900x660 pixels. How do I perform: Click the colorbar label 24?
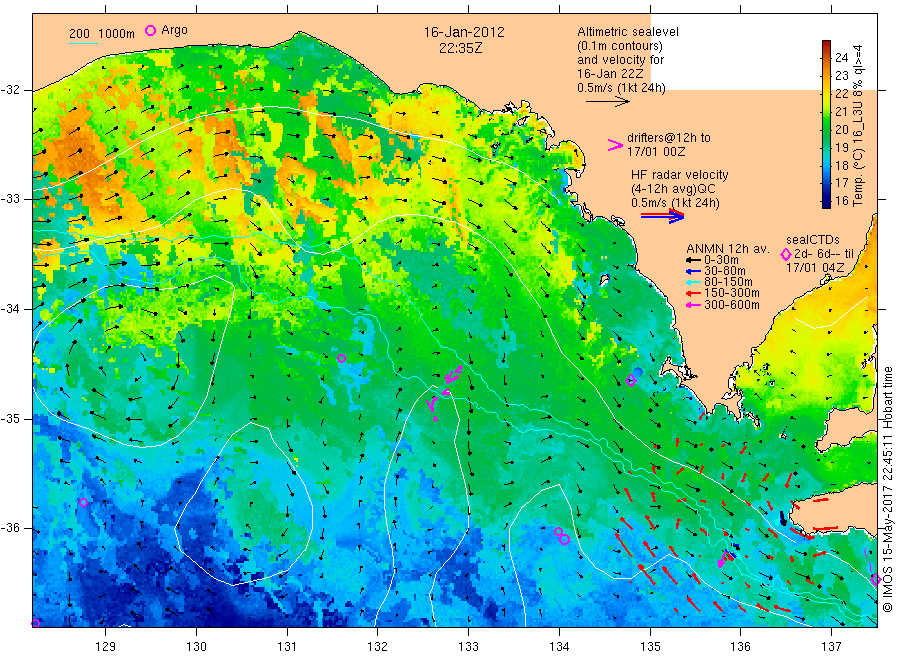click(841, 57)
